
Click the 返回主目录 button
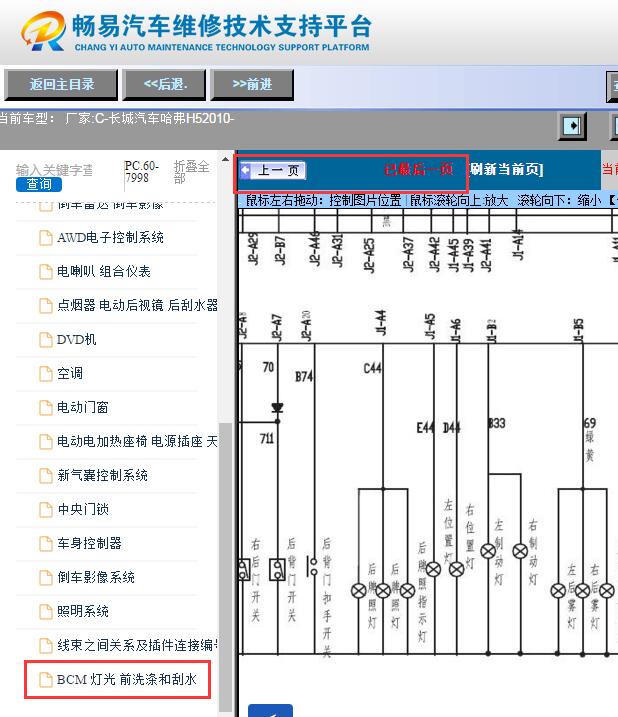tap(61, 85)
